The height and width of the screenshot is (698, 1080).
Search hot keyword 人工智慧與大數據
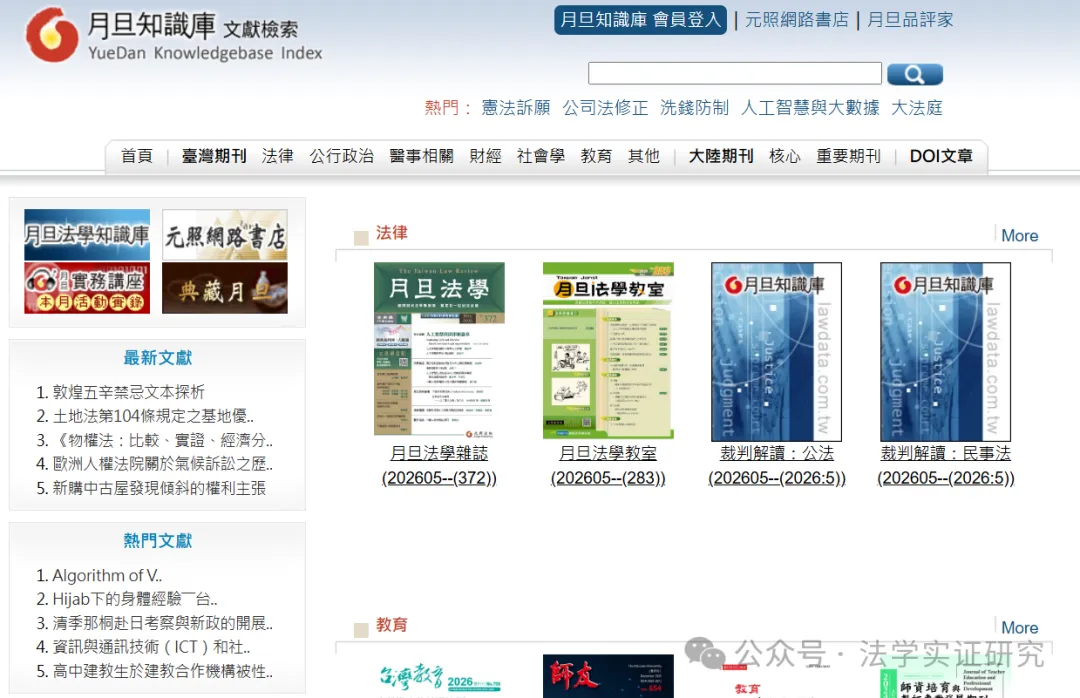tap(810, 107)
